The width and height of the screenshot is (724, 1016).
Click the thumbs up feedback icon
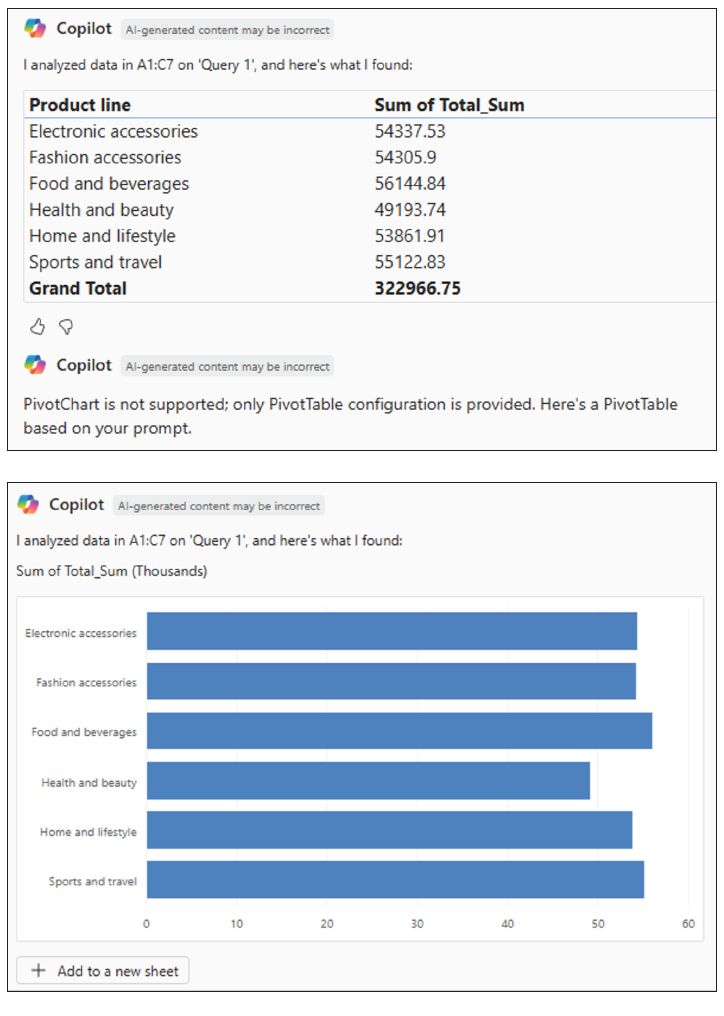click(37, 326)
